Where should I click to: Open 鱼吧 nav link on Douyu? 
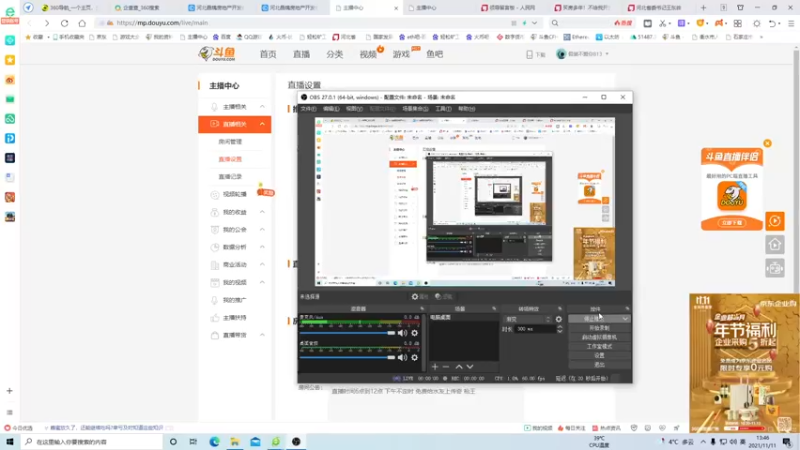[x=435, y=54]
